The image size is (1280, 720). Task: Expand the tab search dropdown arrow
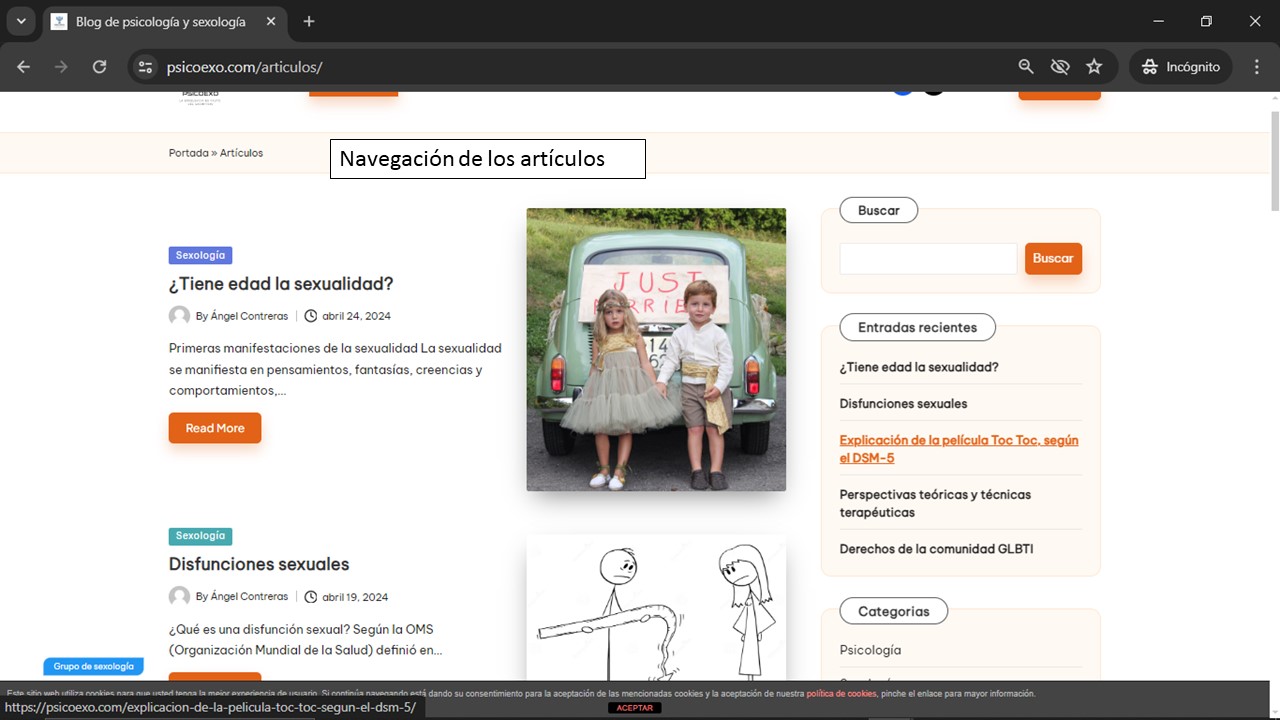[21, 21]
